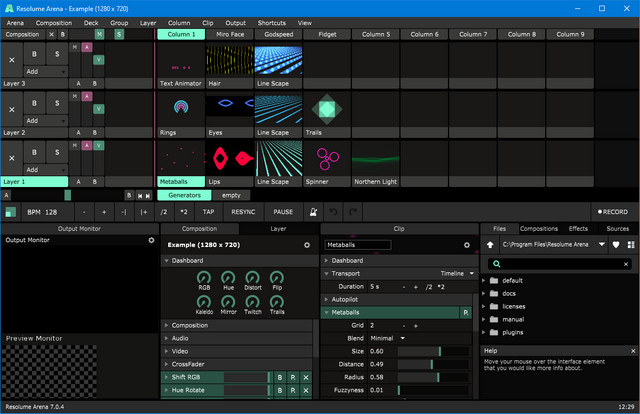Bypass the Hue Rotate effect
The width and height of the screenshot is (640, 414).
279,390
